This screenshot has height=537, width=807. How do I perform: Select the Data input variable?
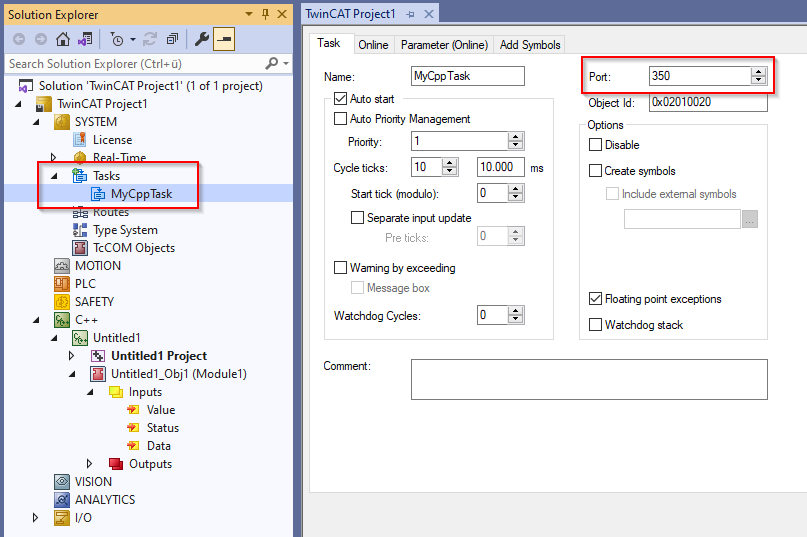159,446
